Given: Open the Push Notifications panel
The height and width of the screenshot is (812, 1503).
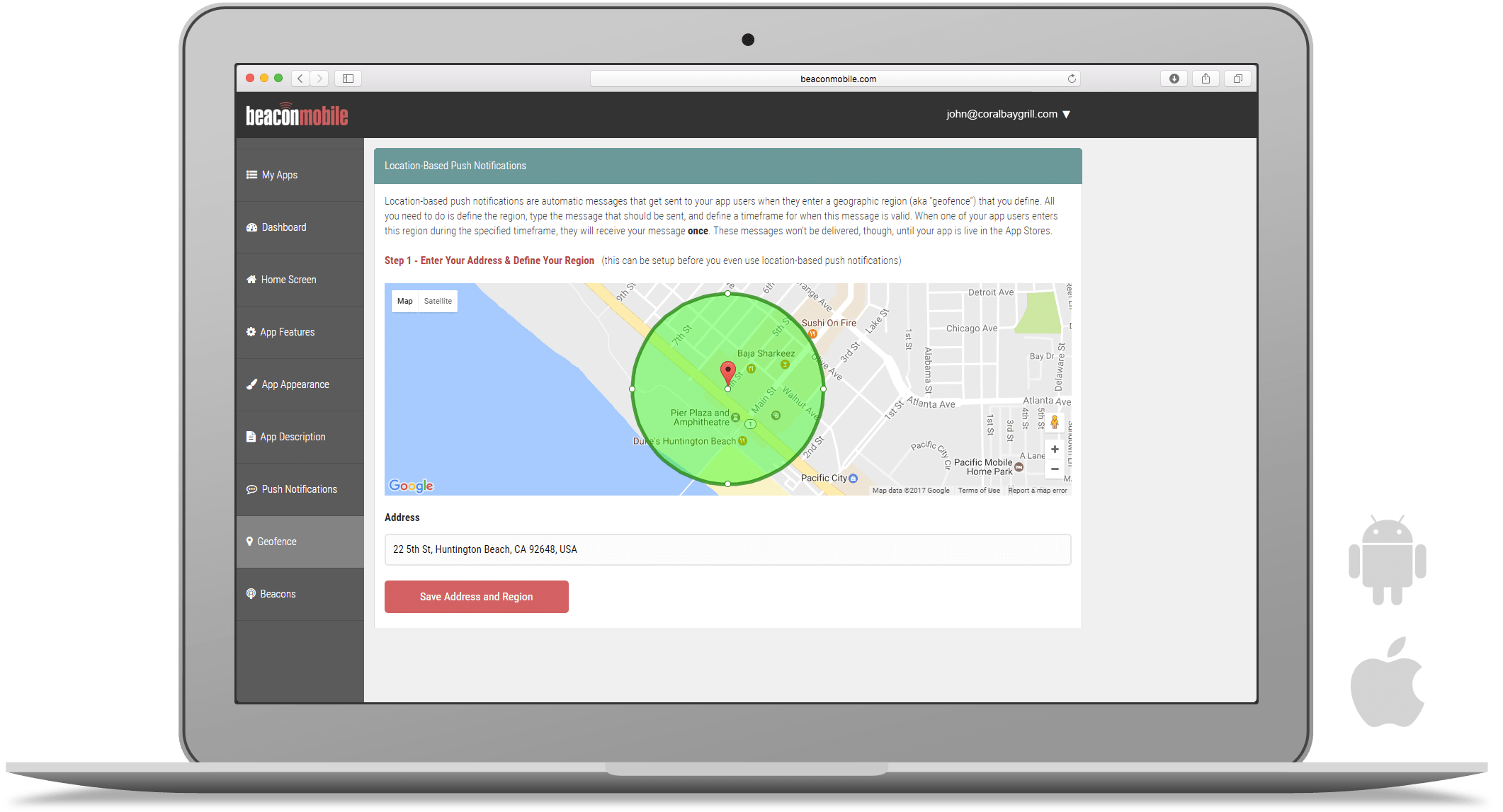Looking at the screenshot, I should coord(298,488).
